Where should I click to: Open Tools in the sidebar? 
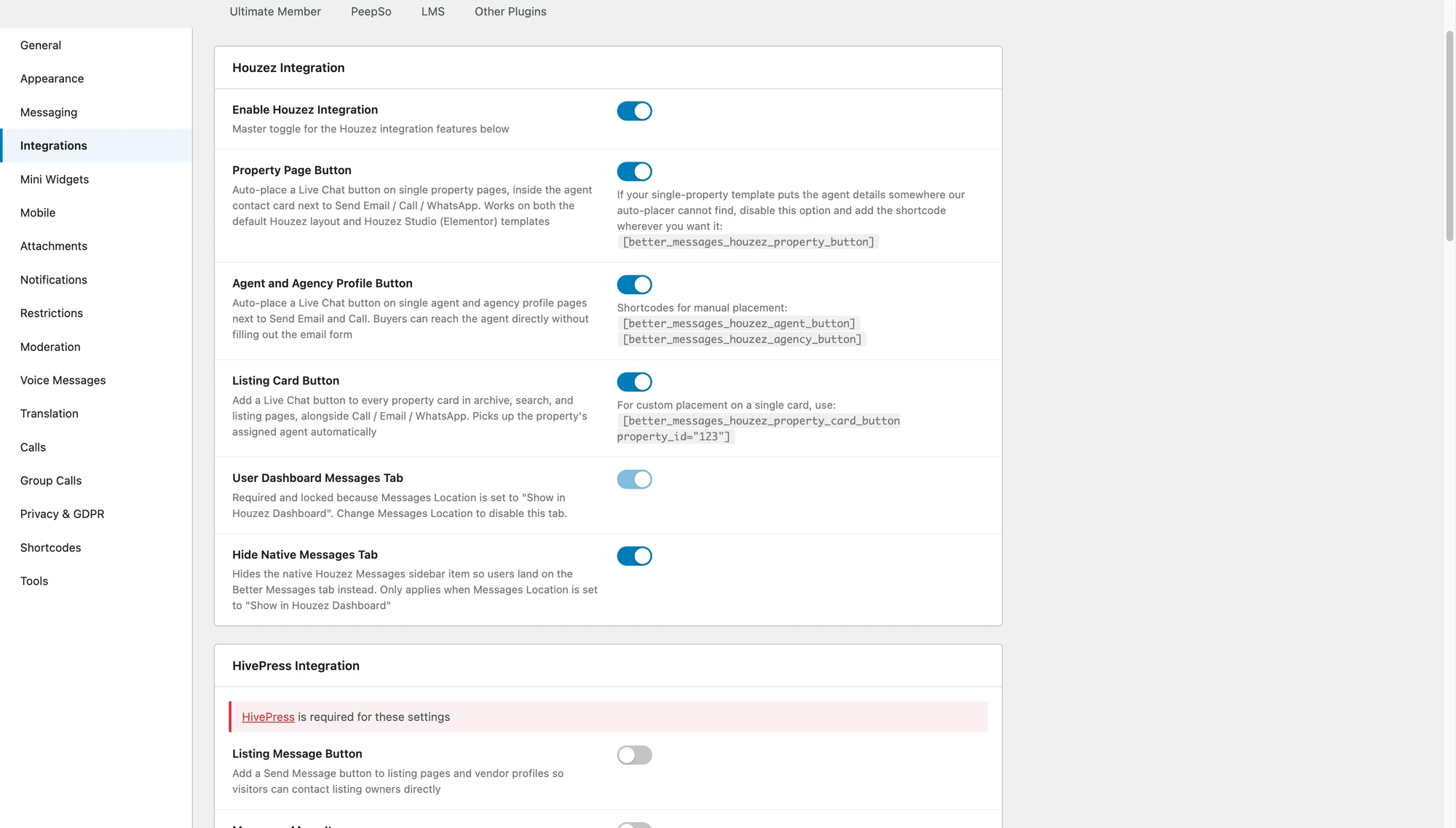point(96,581)
